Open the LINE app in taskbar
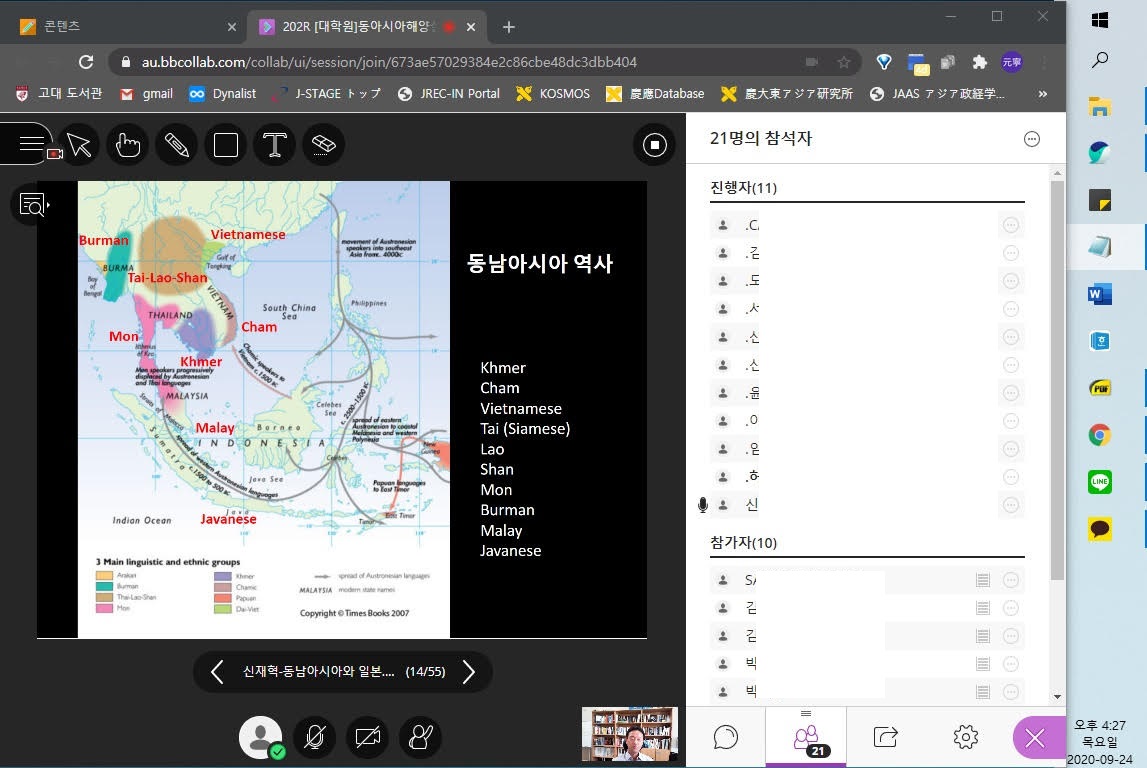 [1100, 482]
